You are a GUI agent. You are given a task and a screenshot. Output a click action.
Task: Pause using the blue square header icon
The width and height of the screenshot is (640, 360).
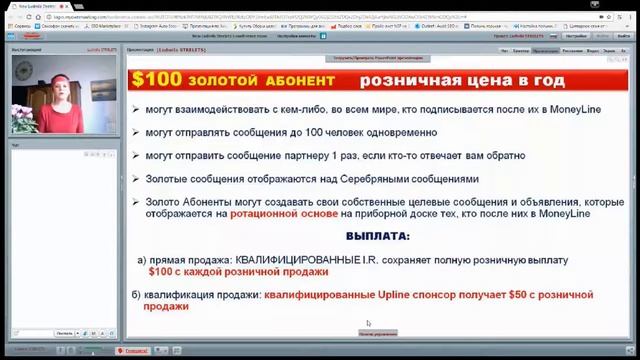click(x=323, y=36)
